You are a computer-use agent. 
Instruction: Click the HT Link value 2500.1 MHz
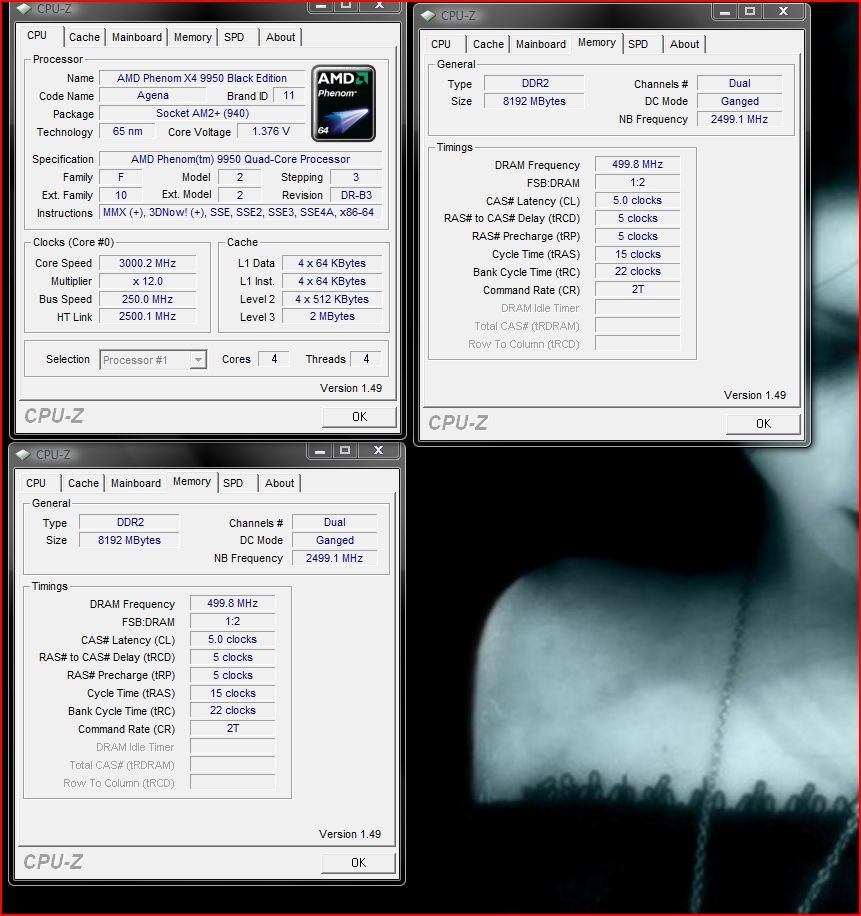point(148,317)
